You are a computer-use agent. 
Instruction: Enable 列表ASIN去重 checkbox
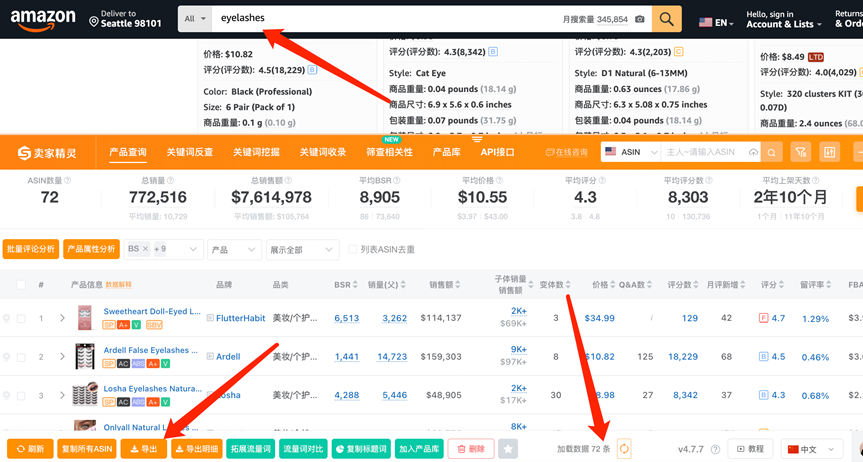pos(352,249)
